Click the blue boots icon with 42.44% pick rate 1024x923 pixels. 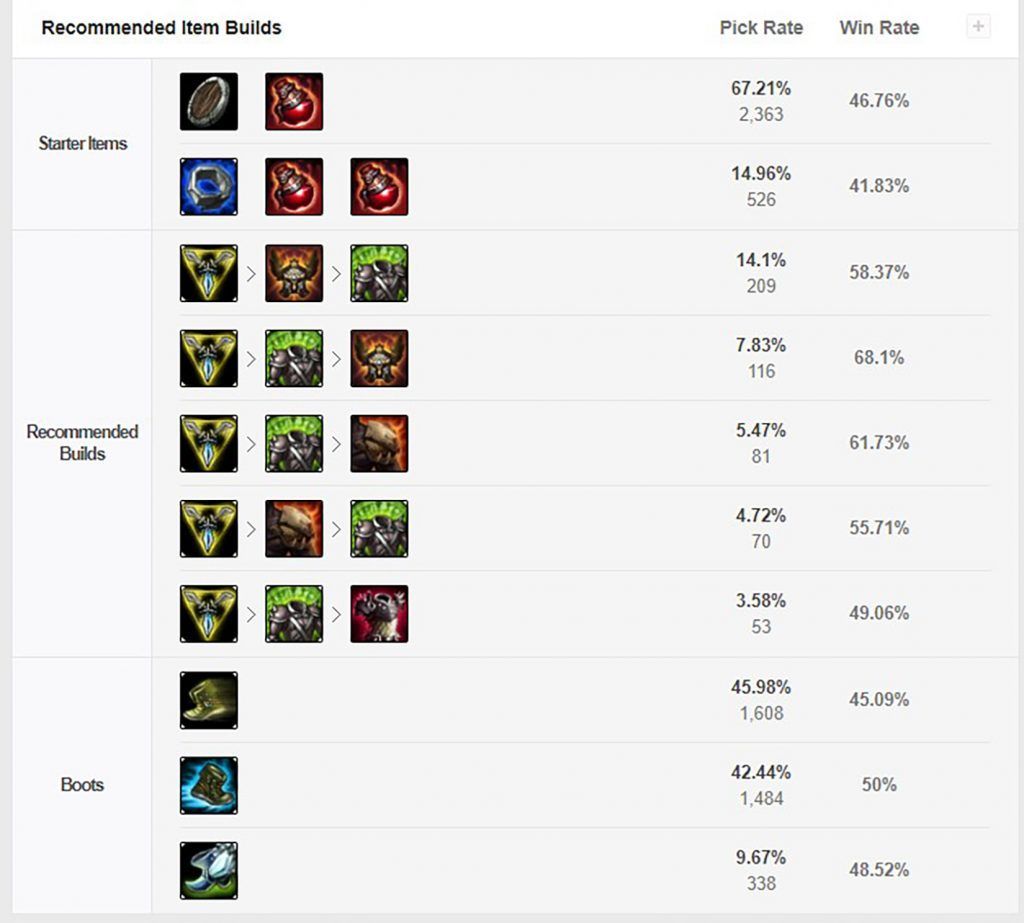coord(209,785)
